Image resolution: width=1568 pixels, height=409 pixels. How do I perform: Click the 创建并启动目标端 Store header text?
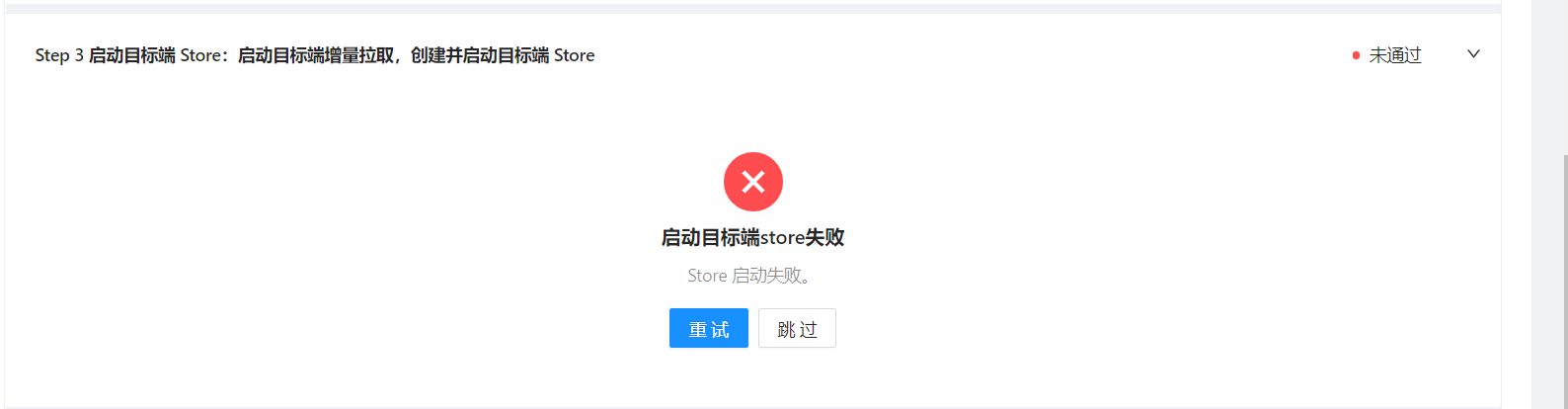pos(503,55)
